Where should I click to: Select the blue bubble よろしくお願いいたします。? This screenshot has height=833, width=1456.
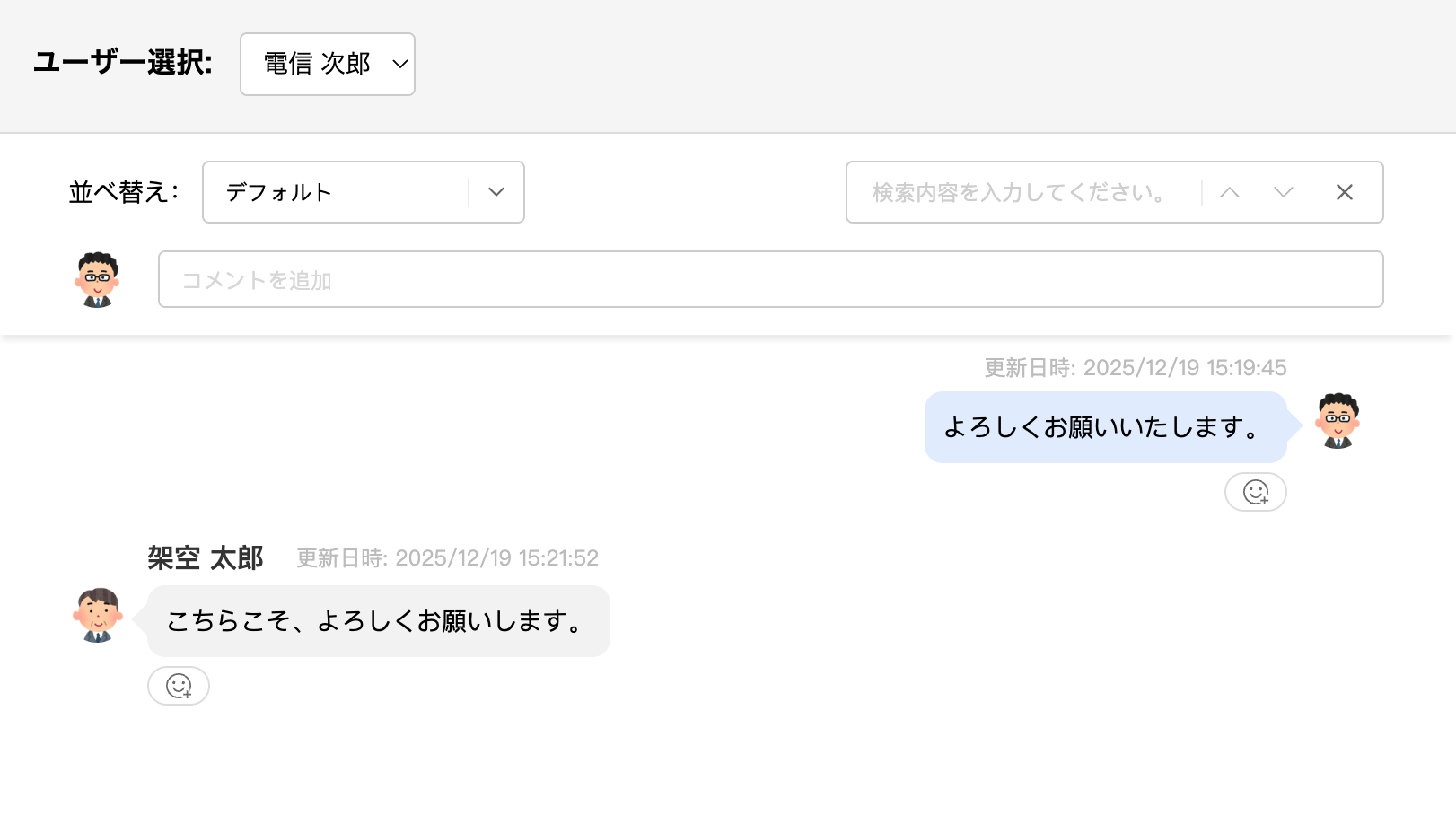[x=1105, y=427]
